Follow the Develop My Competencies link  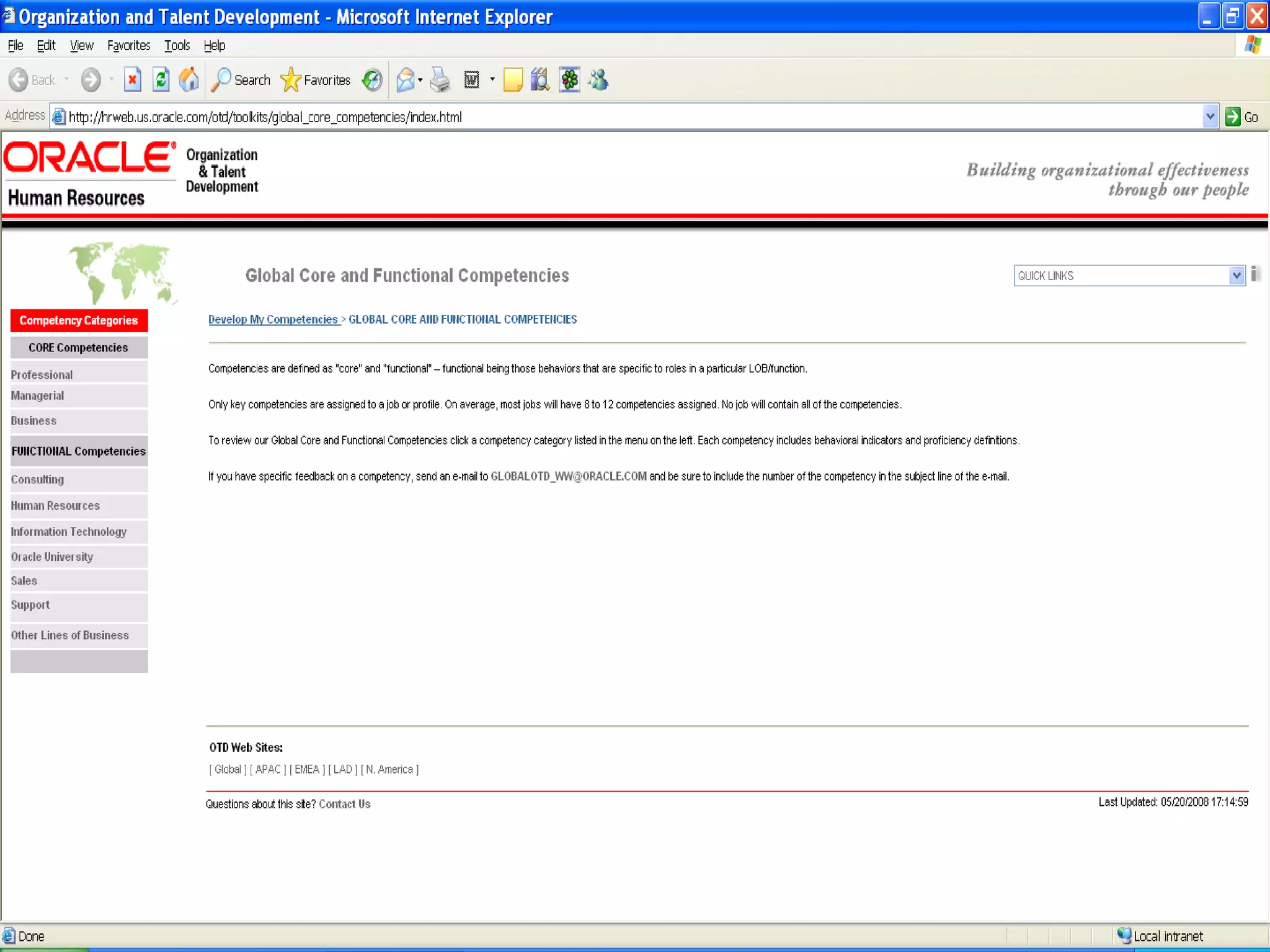(x=273, y=320)
